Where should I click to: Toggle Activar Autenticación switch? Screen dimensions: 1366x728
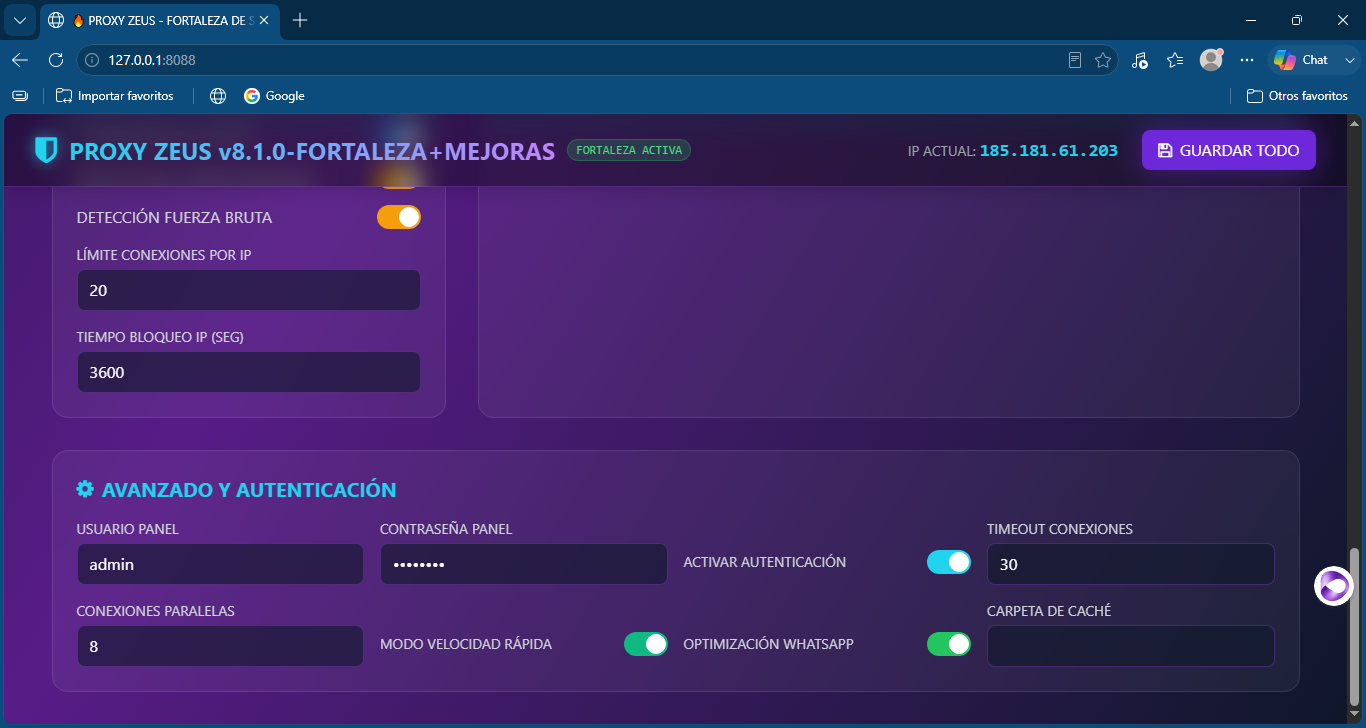pyautogui.click(x=949, y=562)
